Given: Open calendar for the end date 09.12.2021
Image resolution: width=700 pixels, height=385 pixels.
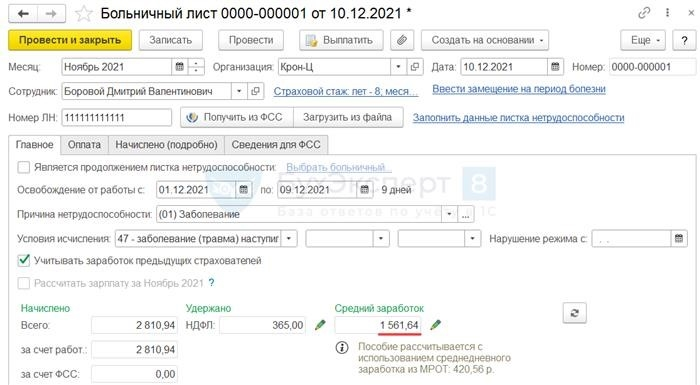Looking at the screenshot, I should click(x=364, y=190).
